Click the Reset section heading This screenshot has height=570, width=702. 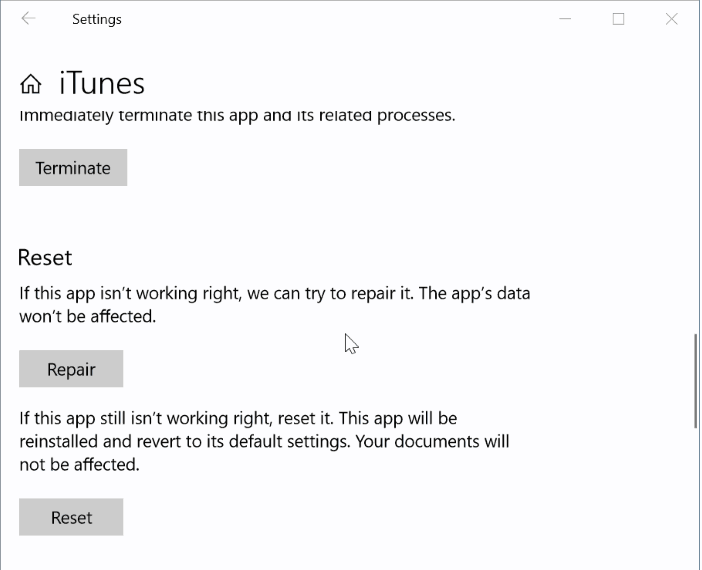coord(45,257)
